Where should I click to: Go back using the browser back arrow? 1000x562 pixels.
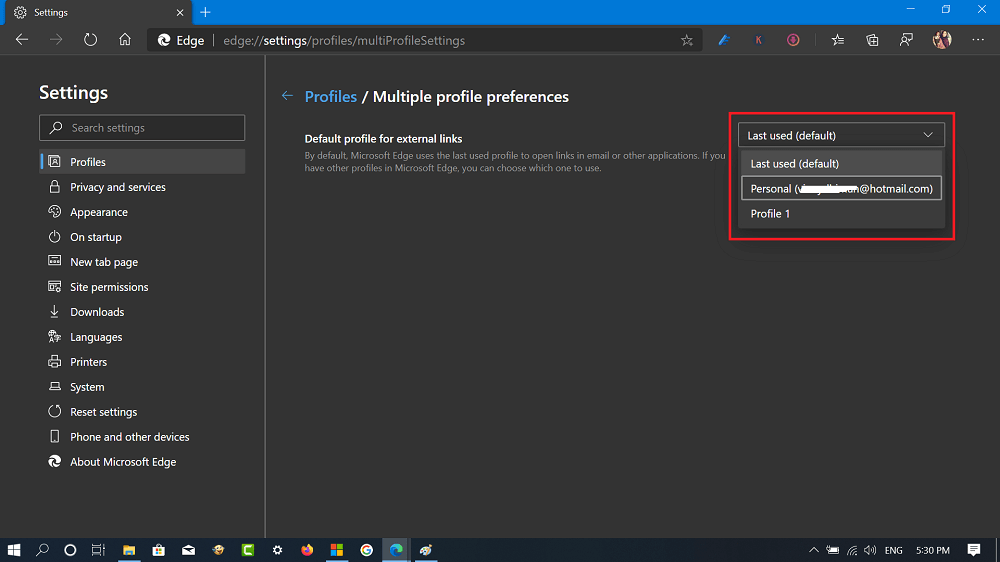click(x=22, y=40)
